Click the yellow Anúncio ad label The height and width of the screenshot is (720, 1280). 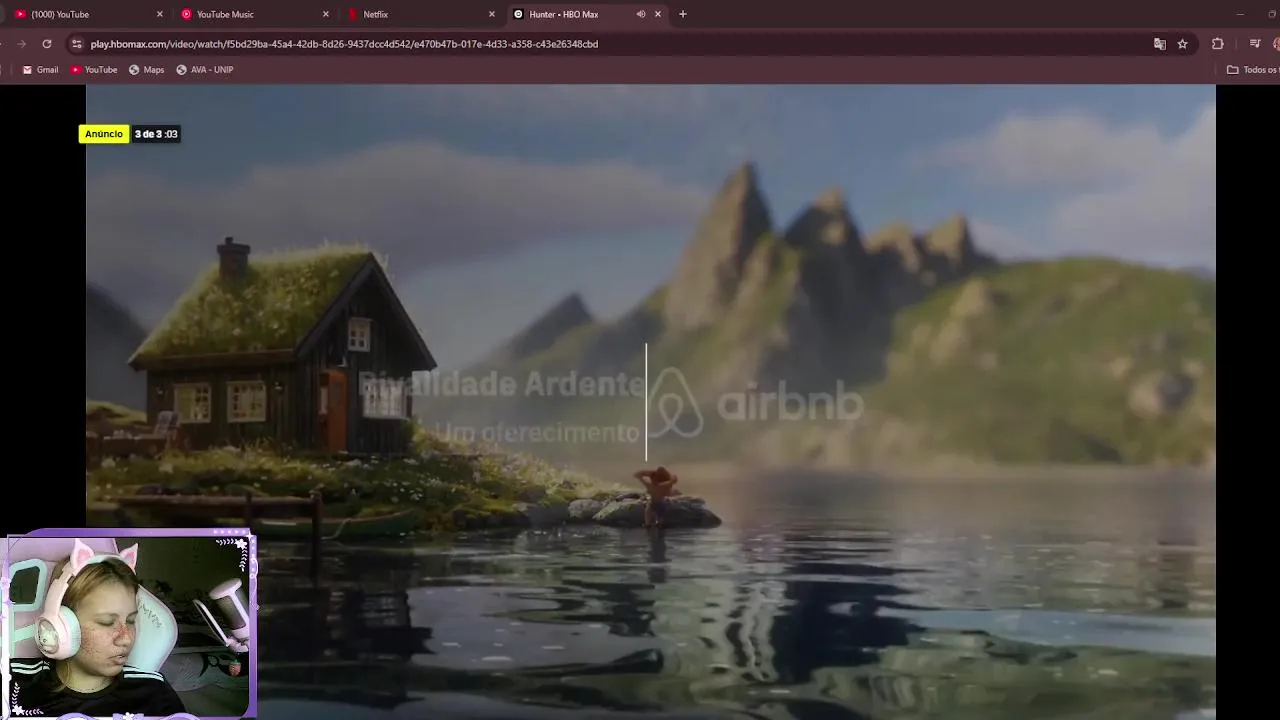click(x=104, y=134)
